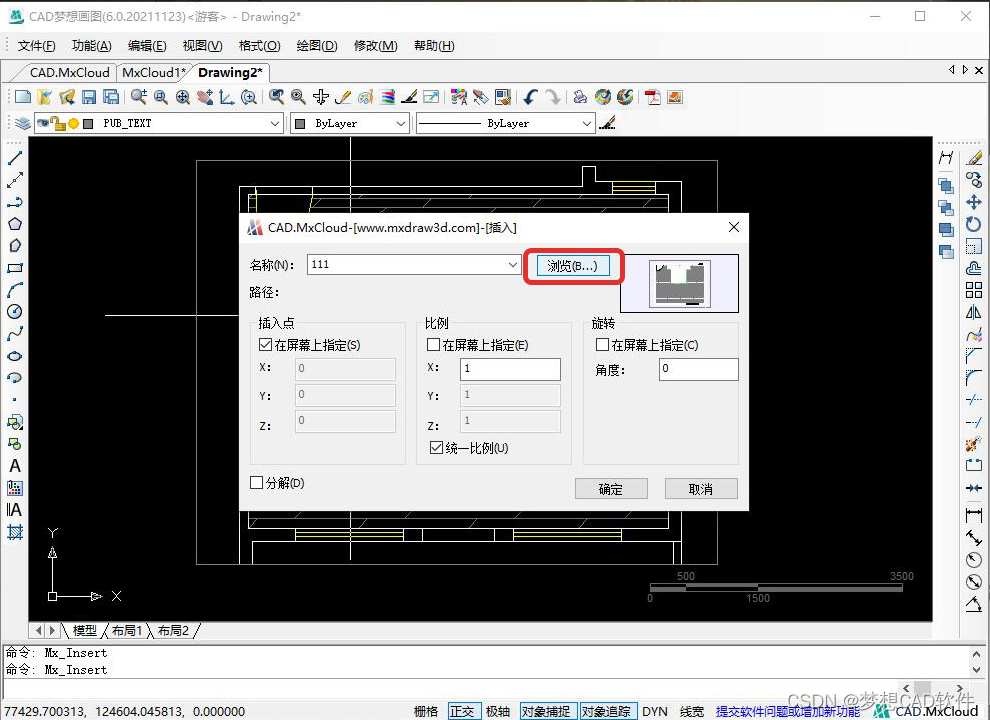This screenshot has width=990, height=720.
Task: Select the Mirror tool
Action: click(x=974, y=312)
